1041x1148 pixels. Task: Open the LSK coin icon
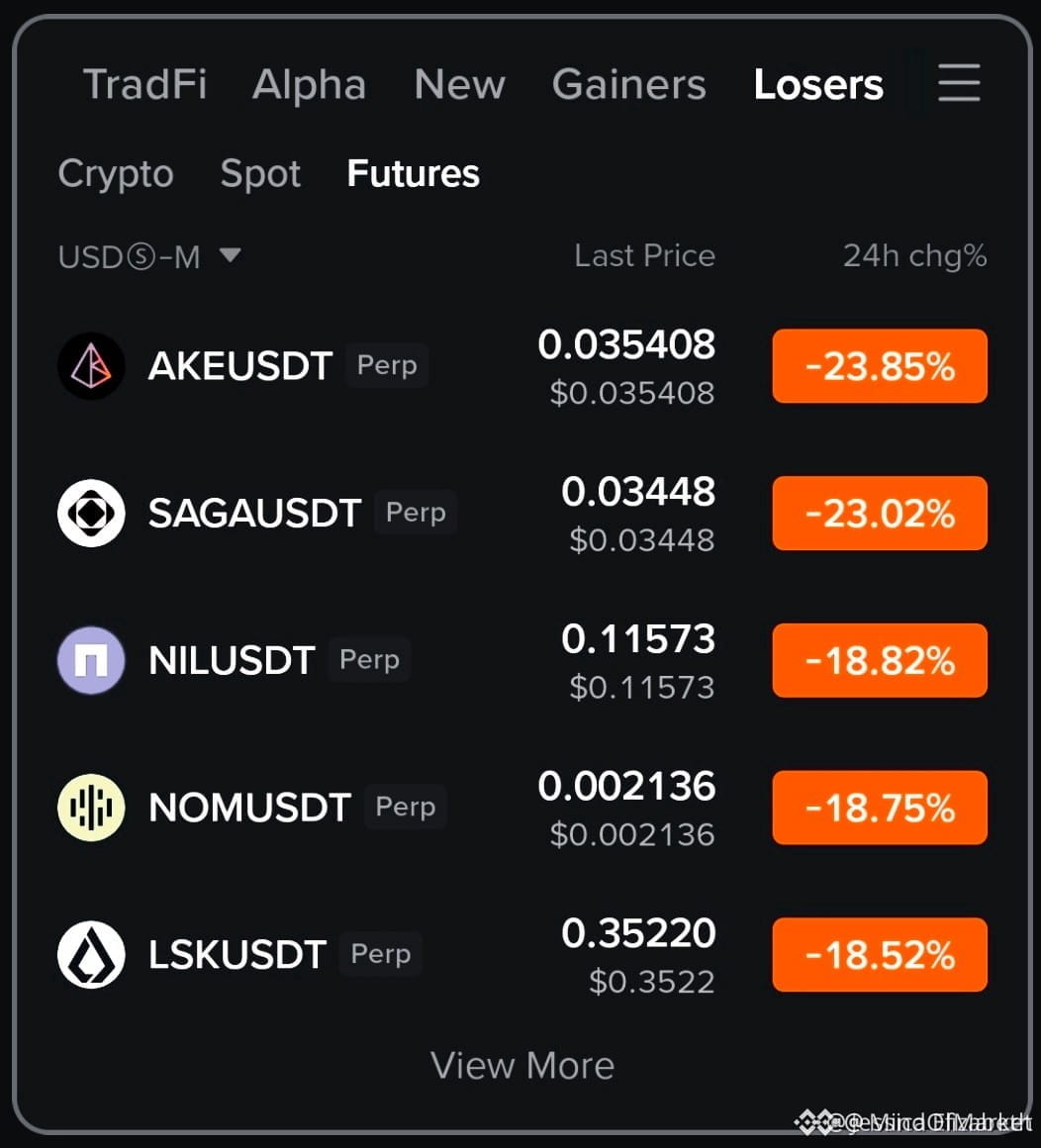(91, 955)
